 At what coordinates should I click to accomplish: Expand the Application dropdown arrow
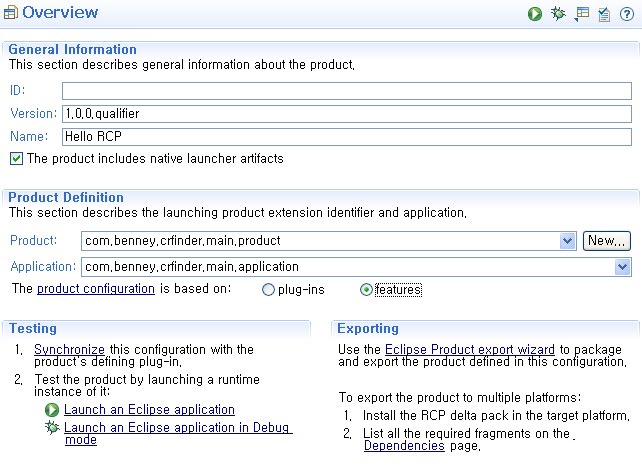(623, 267)
